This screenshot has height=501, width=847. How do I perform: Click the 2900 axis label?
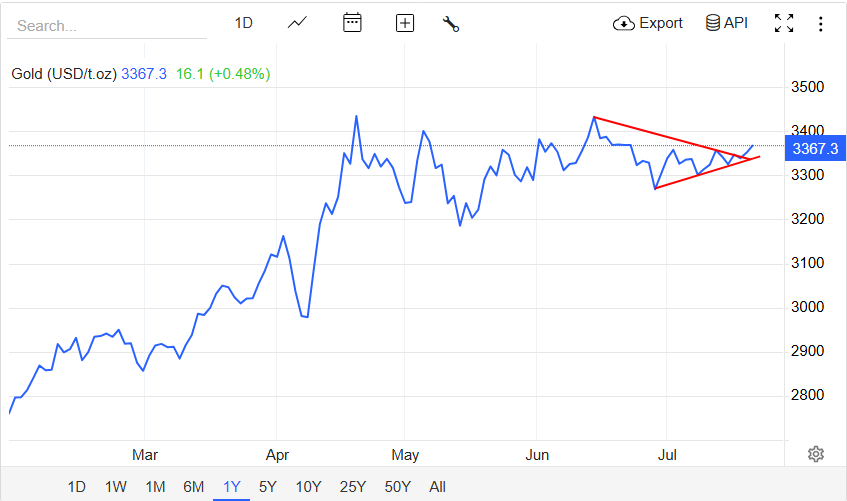[808, 351]
